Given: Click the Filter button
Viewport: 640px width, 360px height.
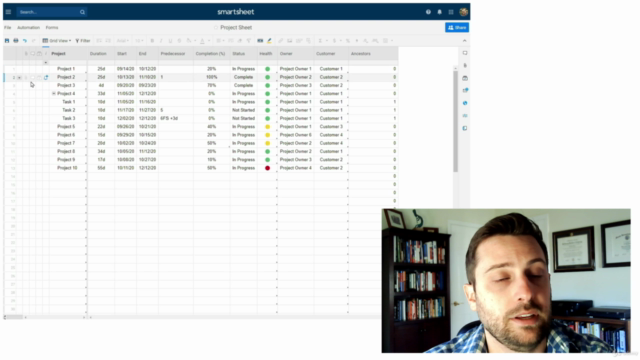Looking at the screenshot, I should click(83, 40).
